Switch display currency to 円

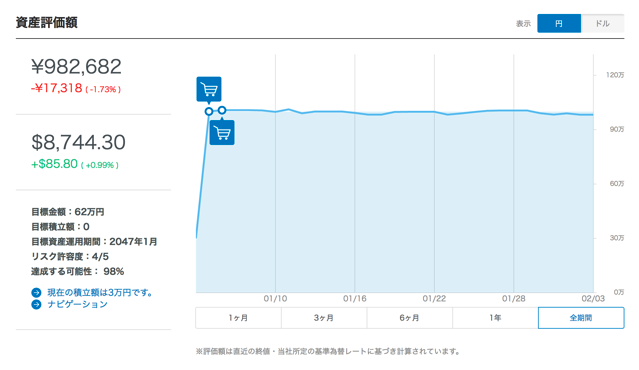(x=559, y=23)
